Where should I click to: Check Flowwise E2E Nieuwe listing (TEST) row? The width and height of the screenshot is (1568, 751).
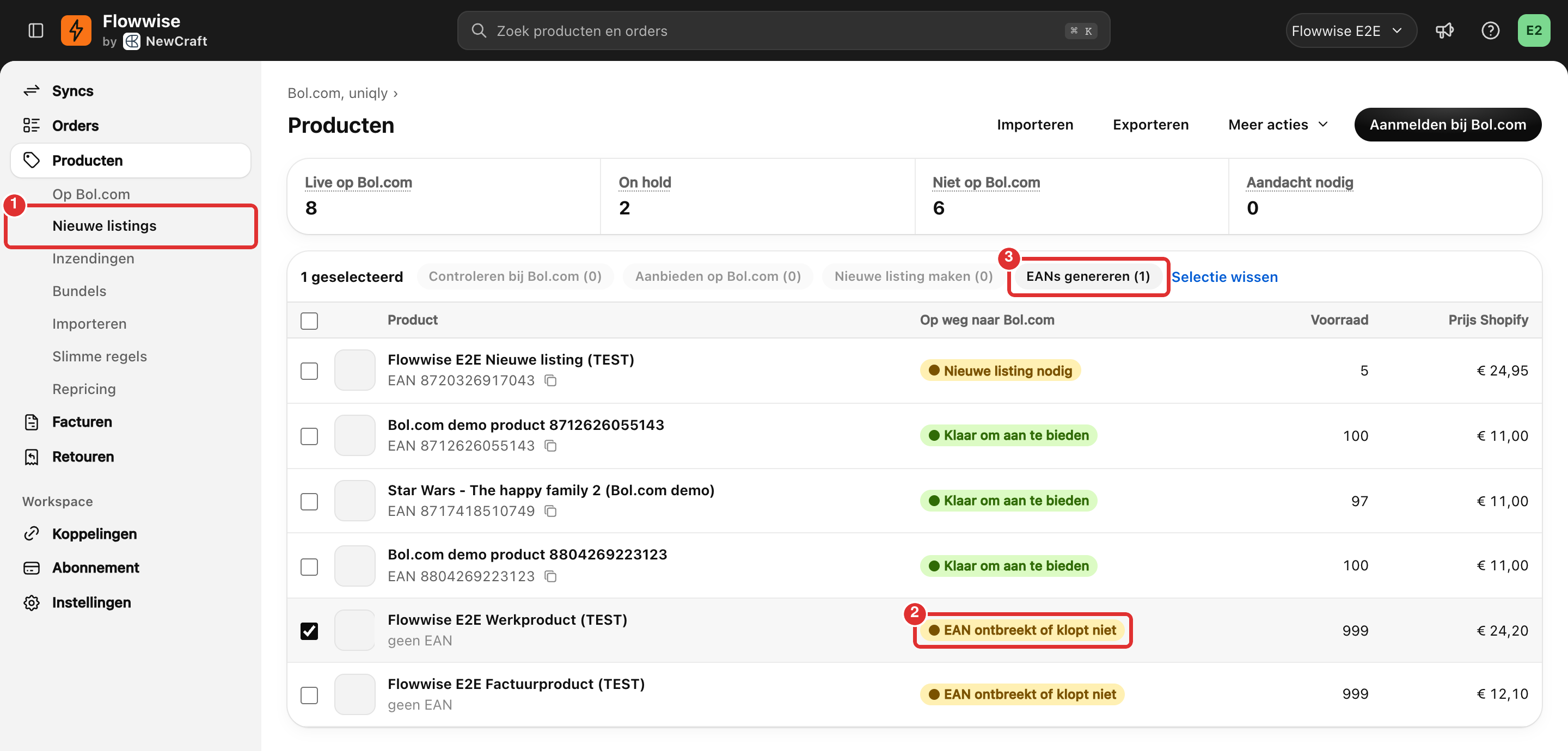309,371
